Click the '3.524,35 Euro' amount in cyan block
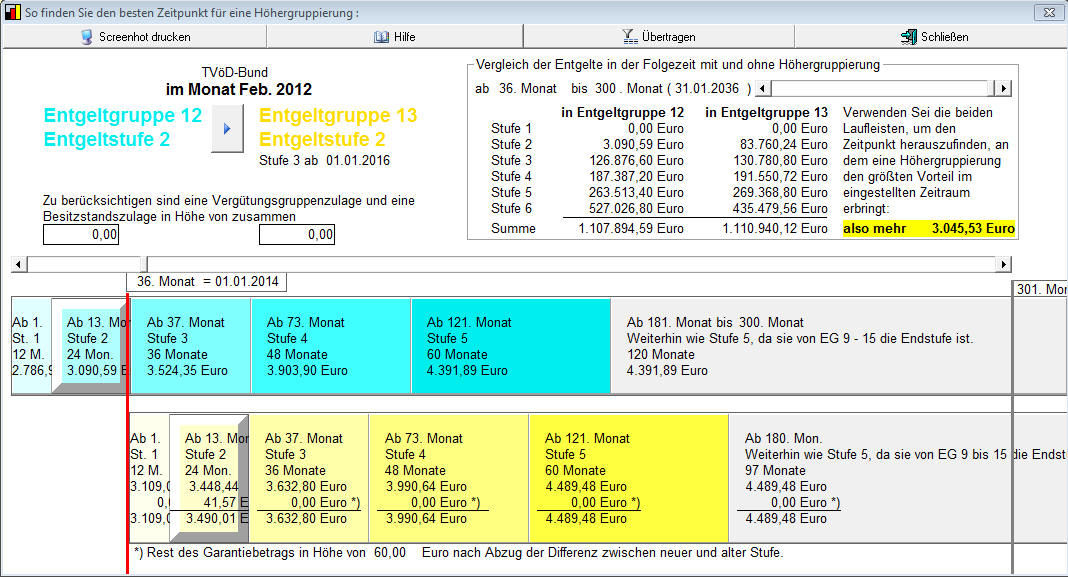Screen dimensions: 1068x577 pos(187,371)
